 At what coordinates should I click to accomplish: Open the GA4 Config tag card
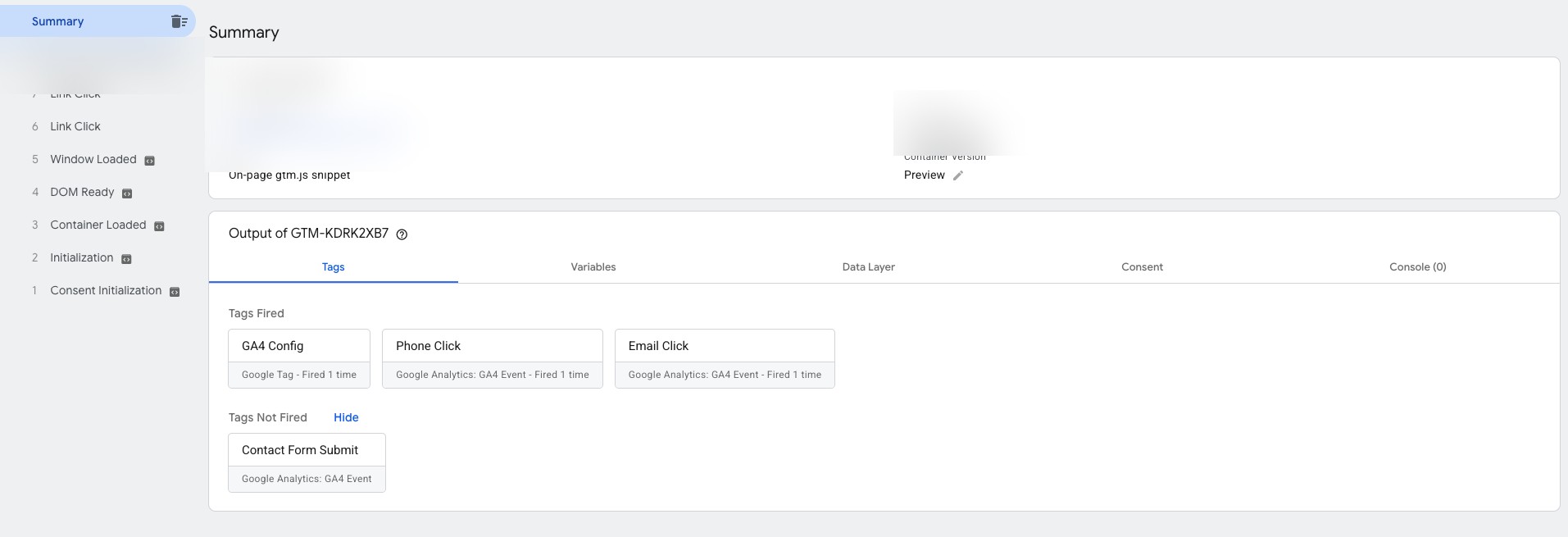point(299,358)
